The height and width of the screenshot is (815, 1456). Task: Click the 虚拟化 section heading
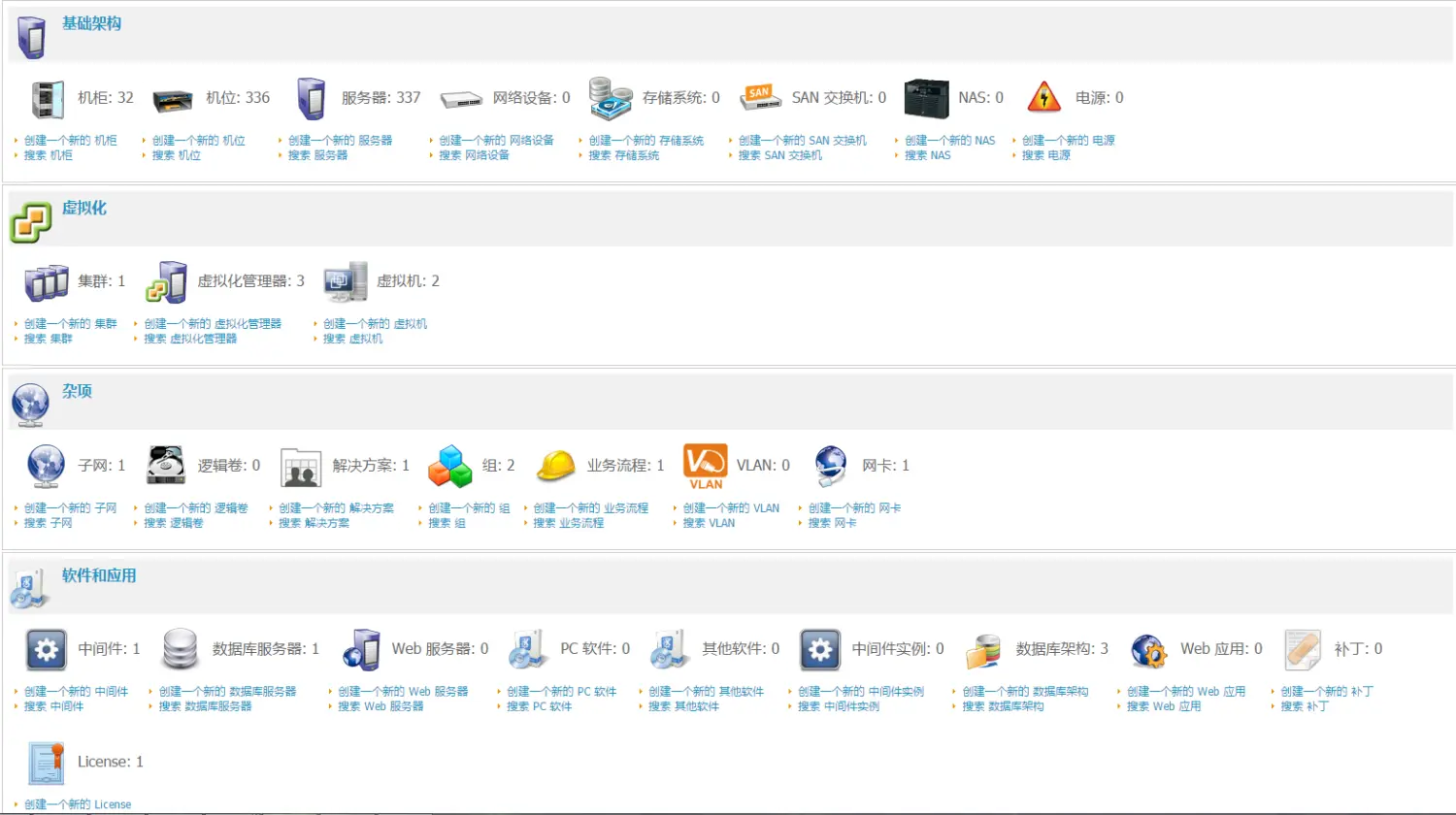pyautogui.click(x=84, y=208)
